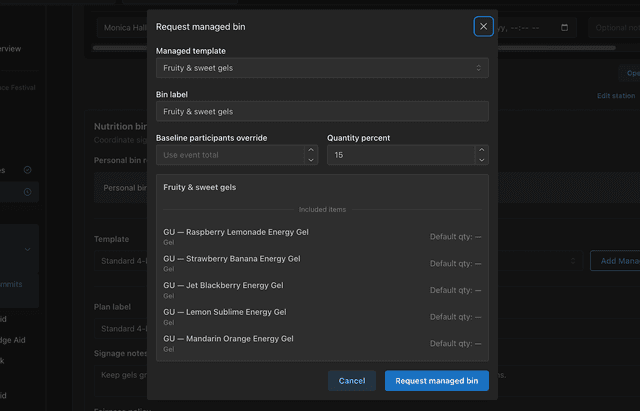The width and height of the screenshot is (640, 411).
Task: Select GU Strawberry Banana Energy Gel item
Action: [x=232, y=259]
